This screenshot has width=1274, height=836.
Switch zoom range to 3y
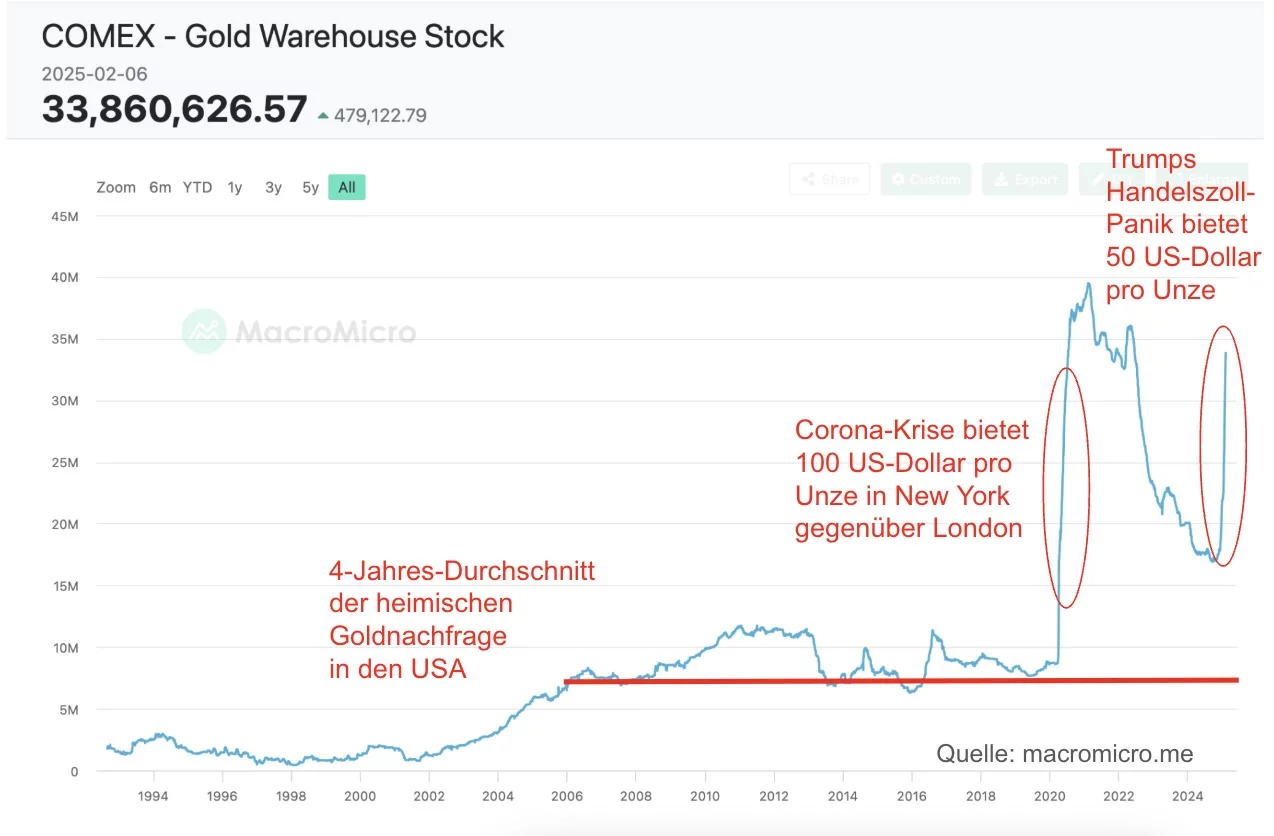273,187
